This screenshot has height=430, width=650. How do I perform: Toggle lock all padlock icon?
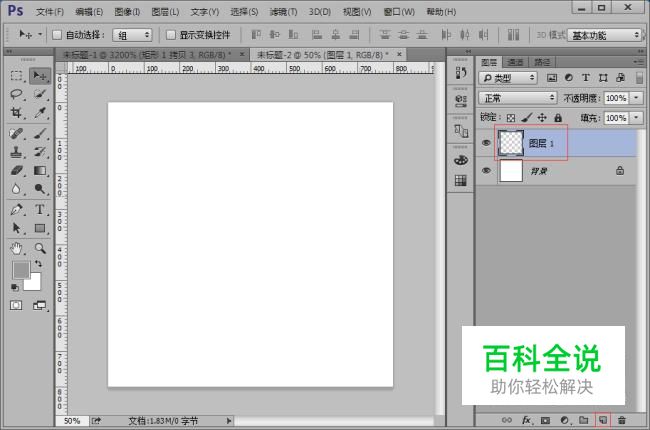[558, 118]
